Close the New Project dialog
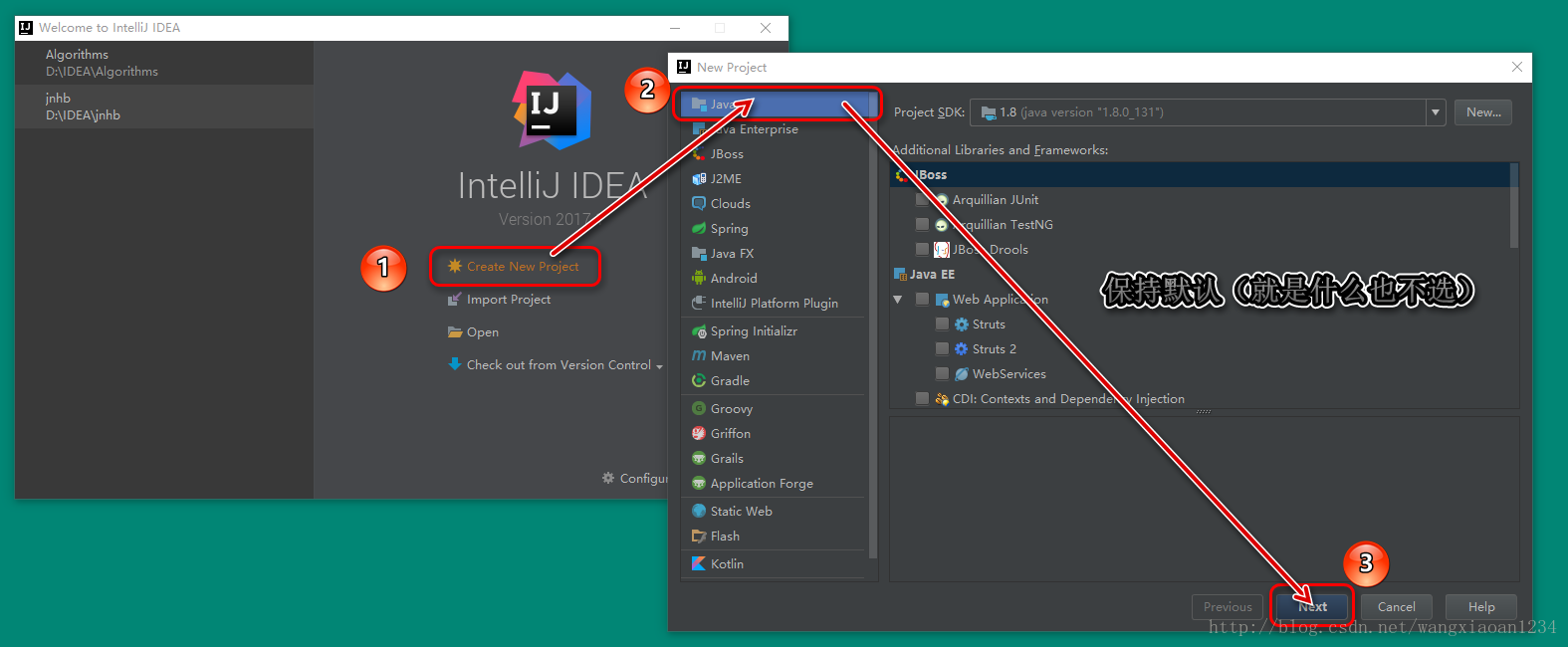1568x647 pixels. pos(1517,67)
